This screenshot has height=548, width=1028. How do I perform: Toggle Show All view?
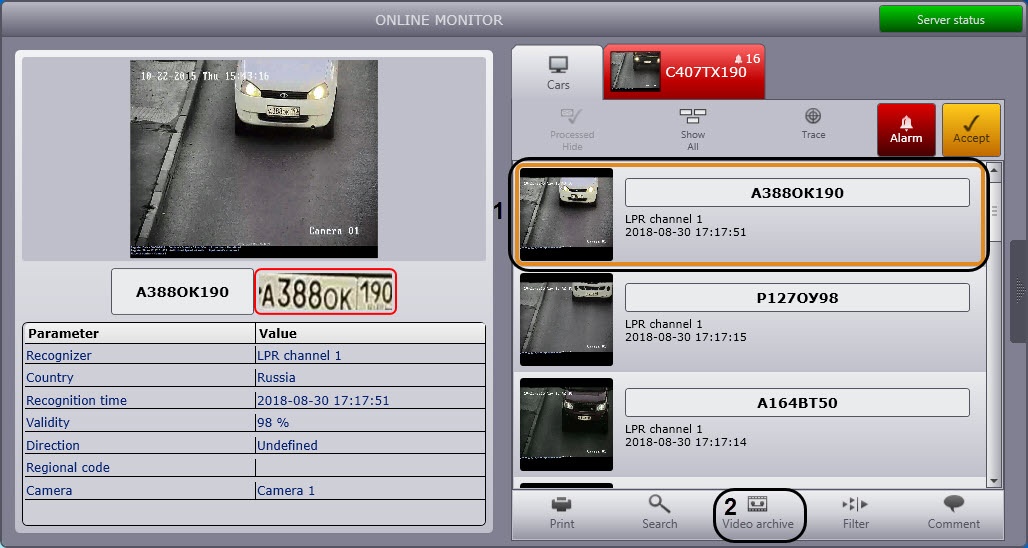(x=692, y=129)
